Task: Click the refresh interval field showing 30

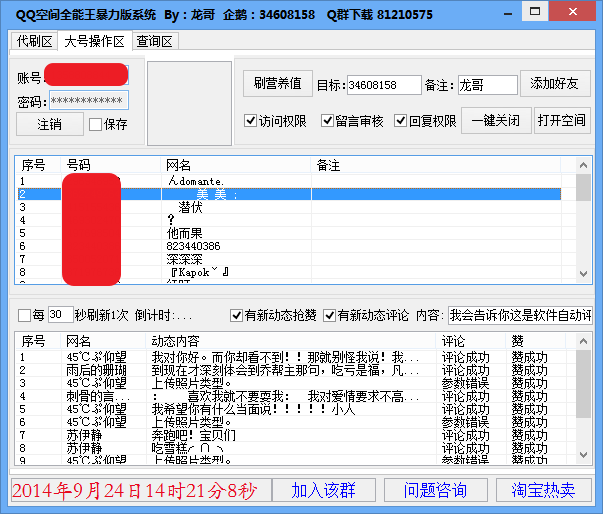Action: [x=61, y=315]
